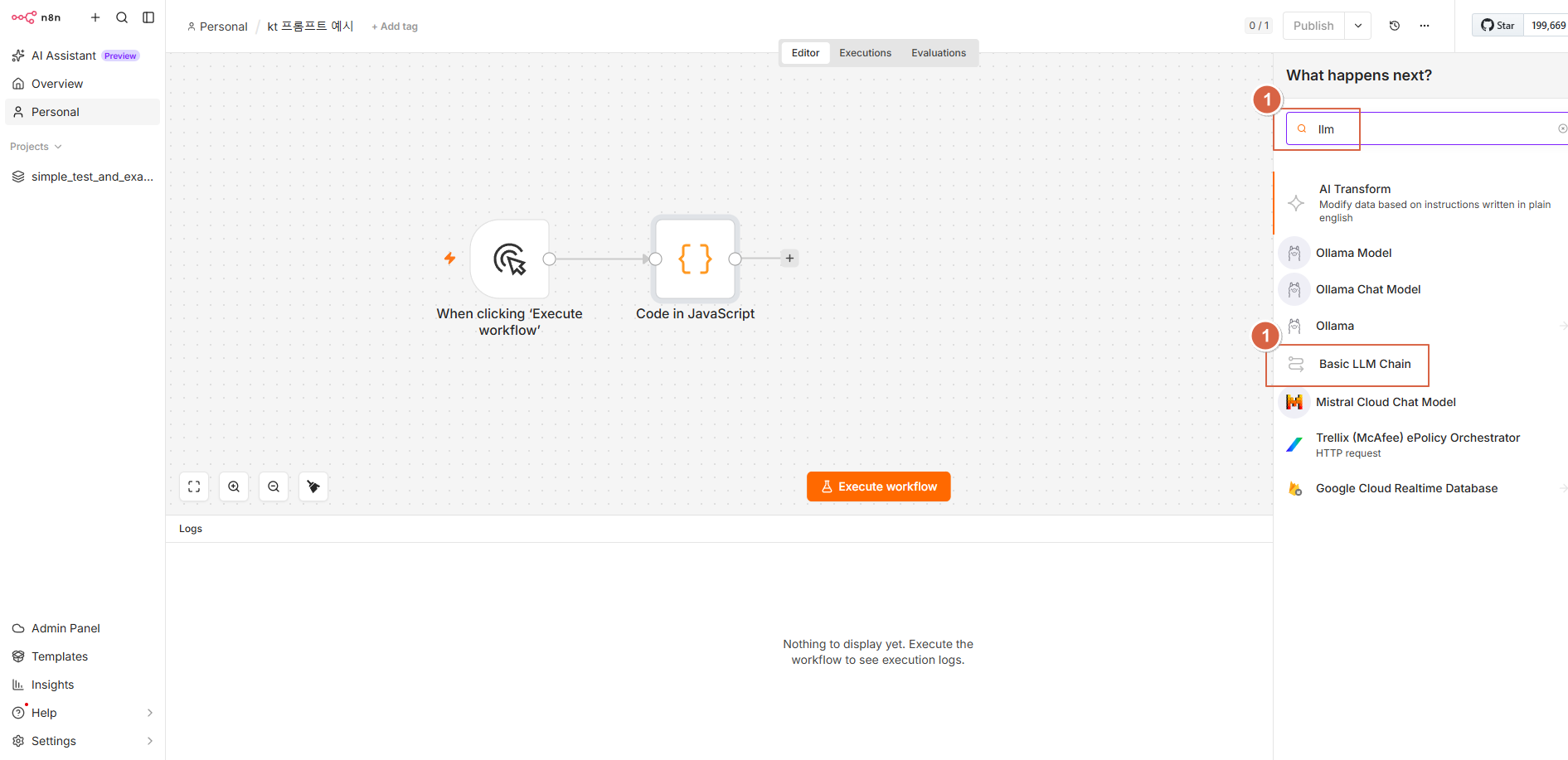Expand the Help submenu arrow

click(x=150, y=713)
